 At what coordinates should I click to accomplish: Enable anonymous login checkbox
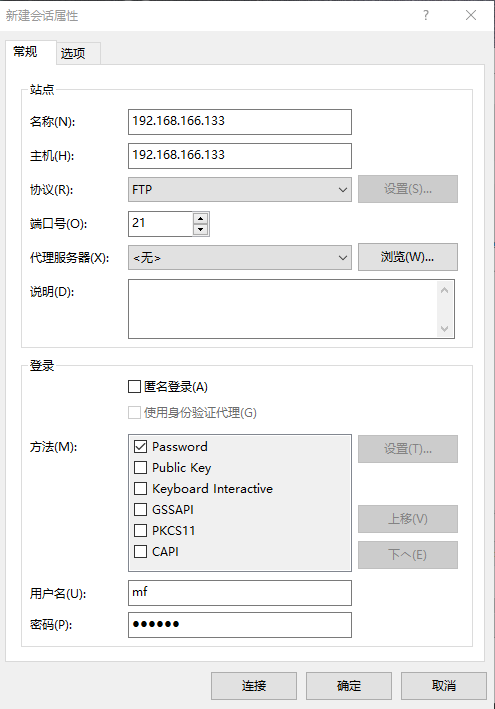(134, 387)
